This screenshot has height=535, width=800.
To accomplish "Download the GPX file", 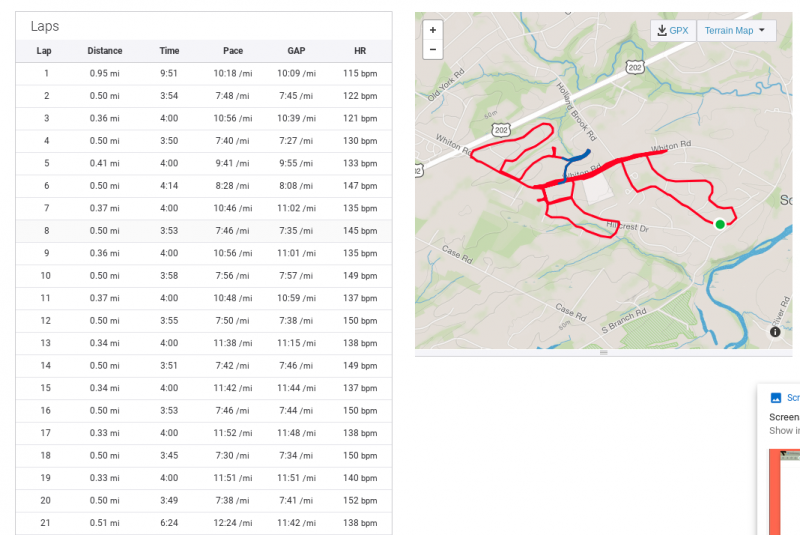I will pos(672,31).
